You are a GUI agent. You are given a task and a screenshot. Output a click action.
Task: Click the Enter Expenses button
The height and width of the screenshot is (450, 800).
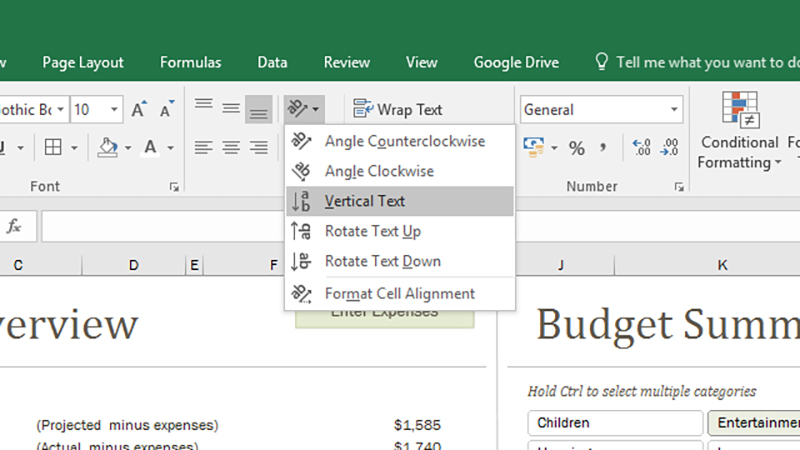point(385,318)
